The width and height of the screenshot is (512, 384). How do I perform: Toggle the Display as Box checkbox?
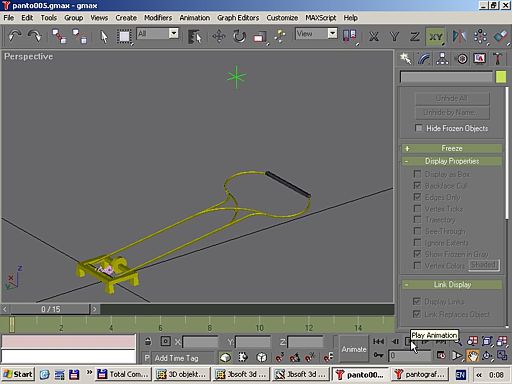point(417,174)
